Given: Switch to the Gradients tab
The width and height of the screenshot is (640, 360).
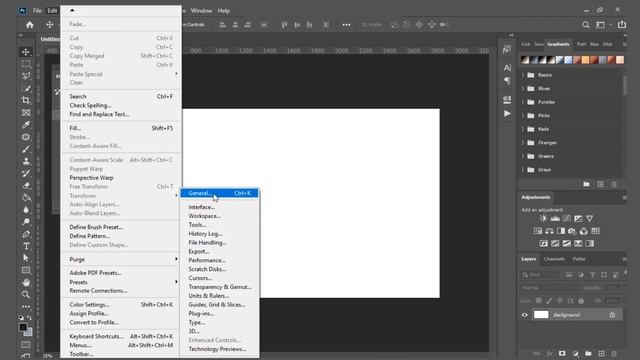Looking at the screenshot, I should 558,44.
